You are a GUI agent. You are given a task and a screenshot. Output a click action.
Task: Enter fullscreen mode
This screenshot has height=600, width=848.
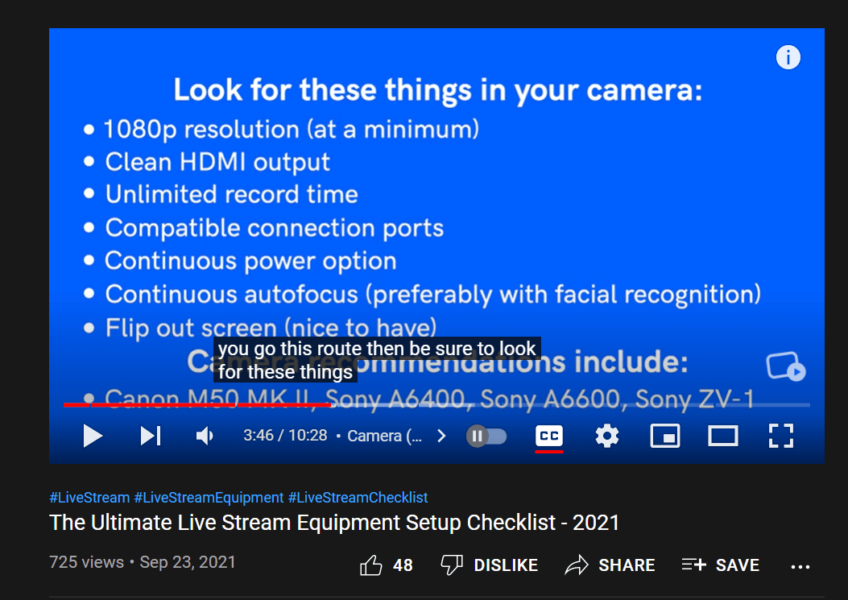[781, 436]
